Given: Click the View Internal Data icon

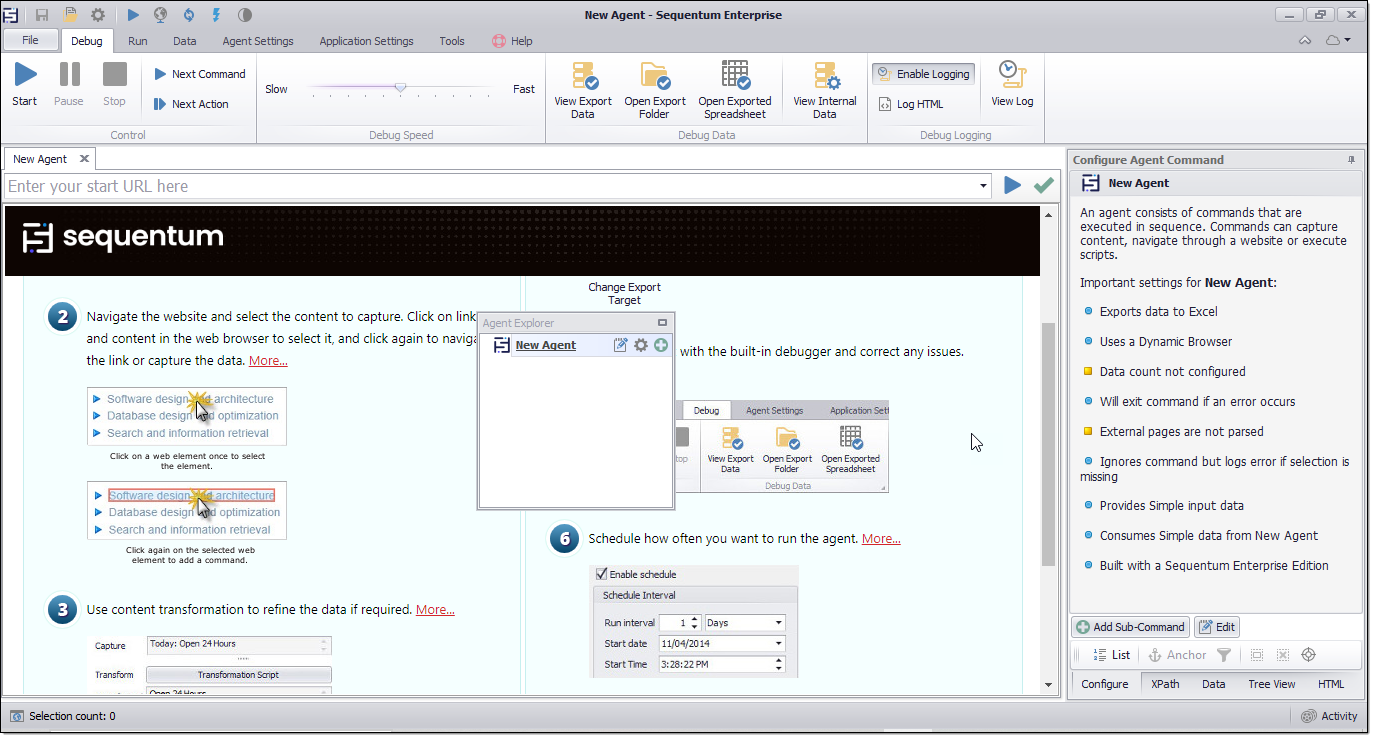Looking at the screenshot, I should 825,77.
